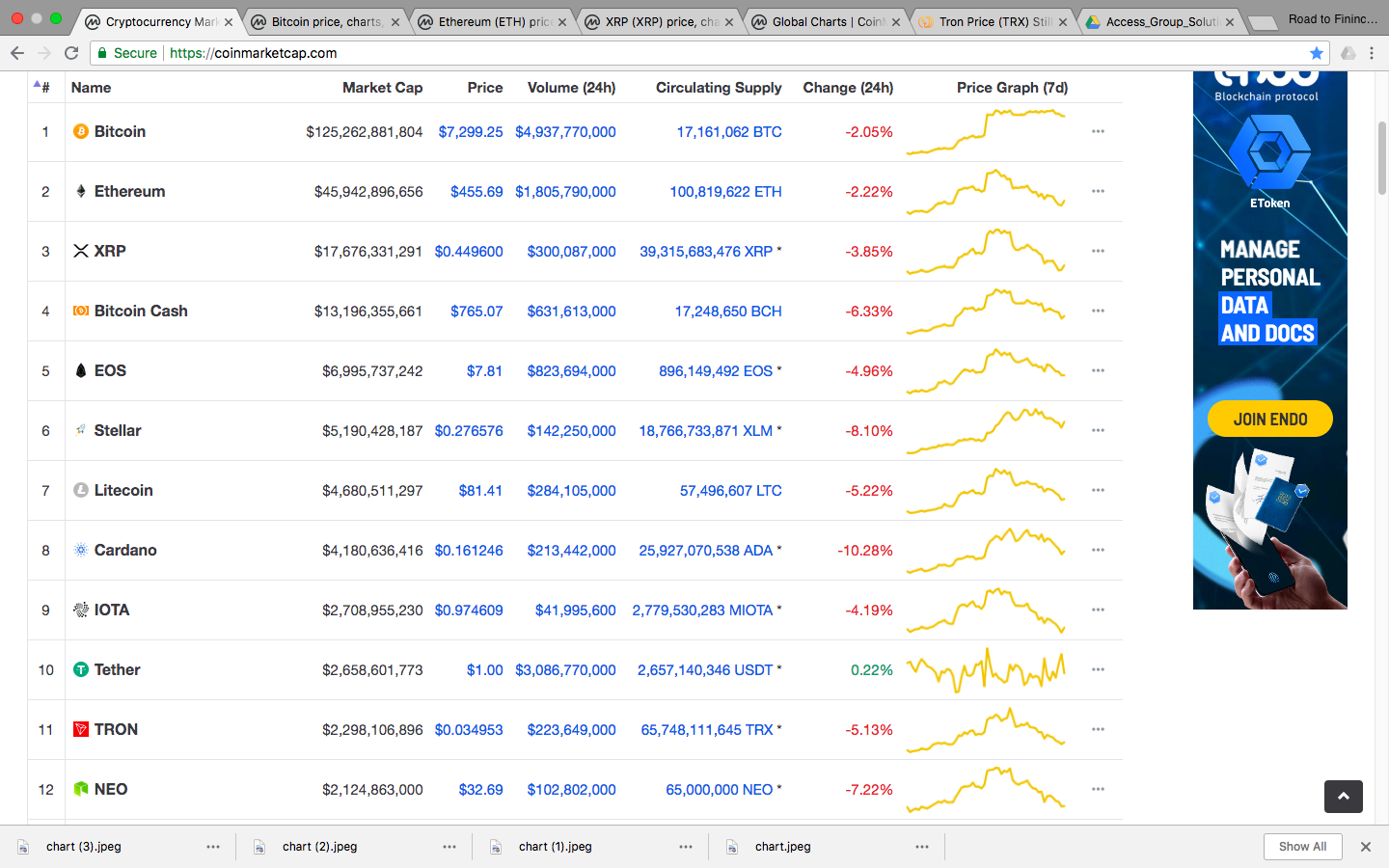
Task: Switch to the Bitcoin price, charts tab
Action: pyautogui.click(x=326, y=21)
